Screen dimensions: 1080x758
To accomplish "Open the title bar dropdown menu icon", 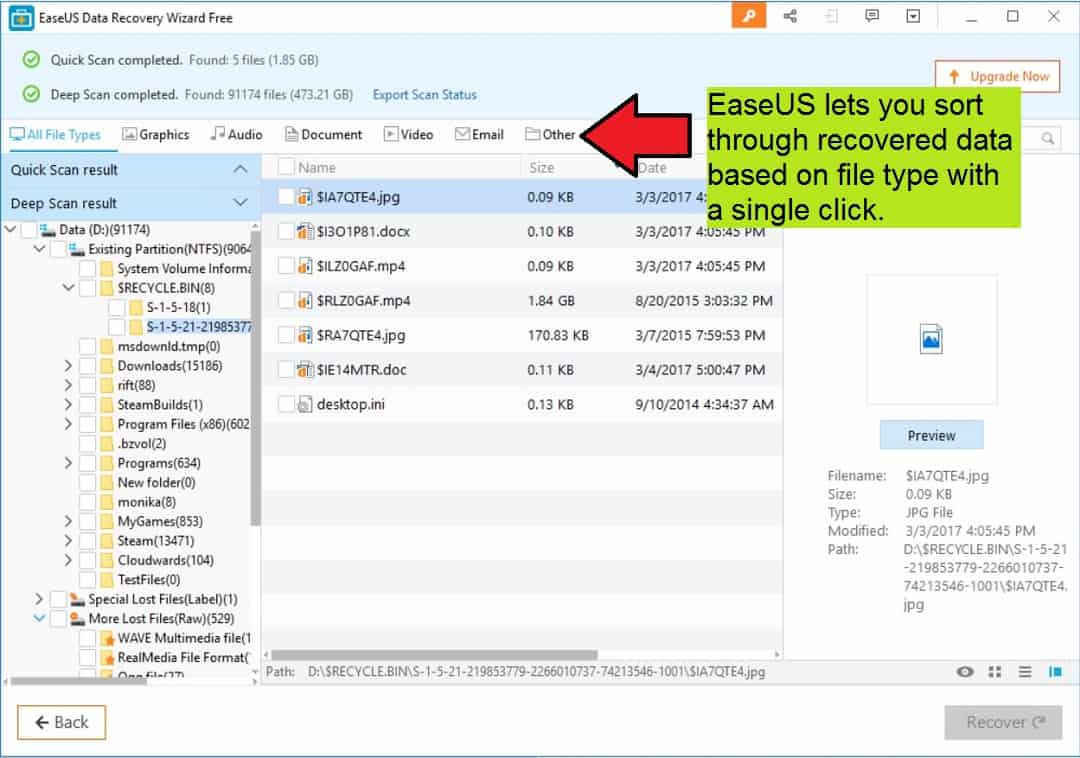I will (913, 16).
